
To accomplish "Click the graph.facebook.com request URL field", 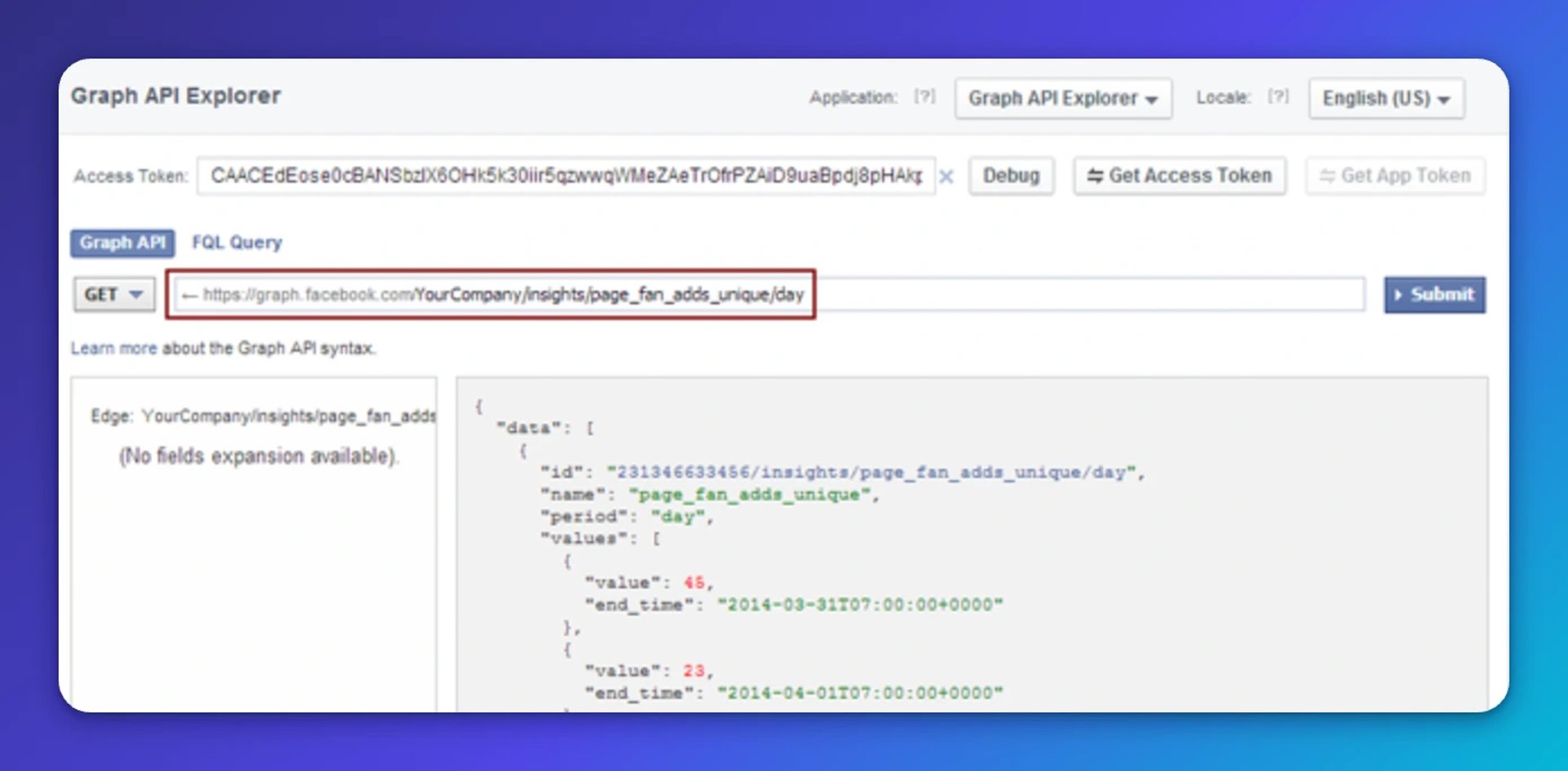I will click(x=769, y=294).
